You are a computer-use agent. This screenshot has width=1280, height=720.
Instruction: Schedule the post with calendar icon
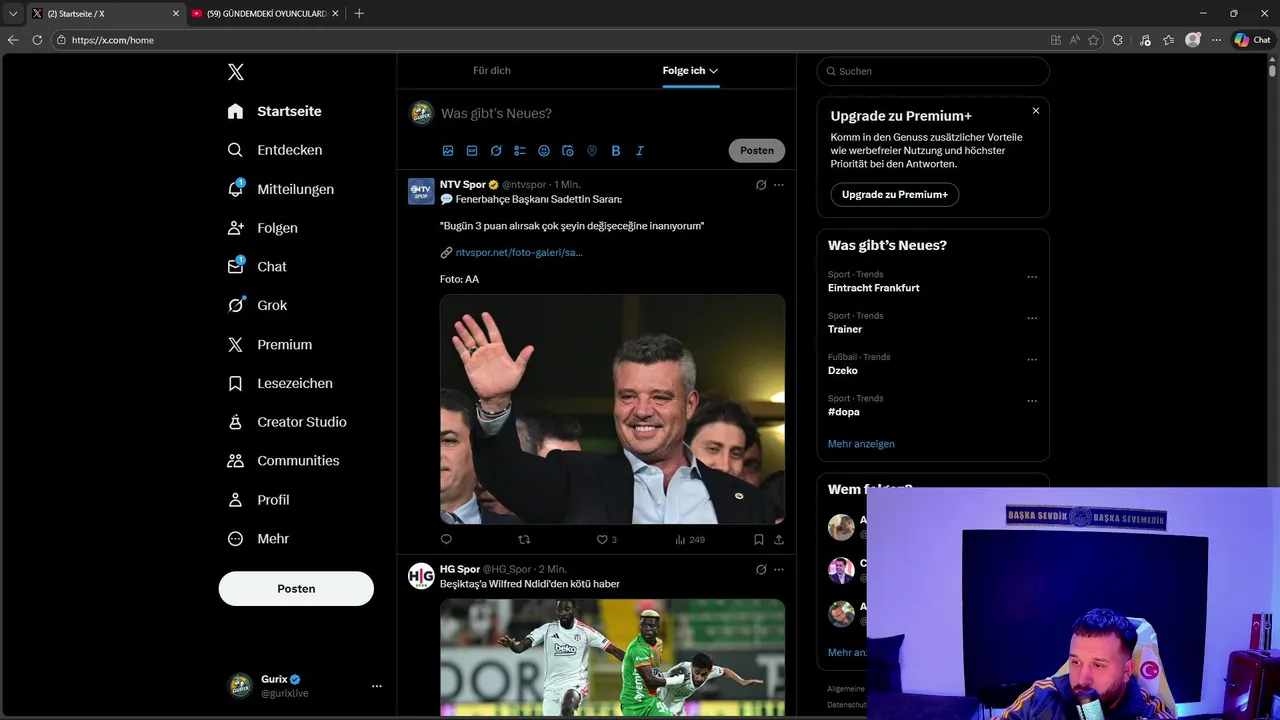point(568,151)
